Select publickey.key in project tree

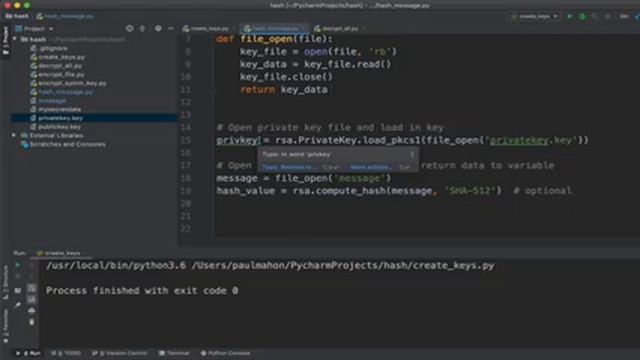pos(59,127)
